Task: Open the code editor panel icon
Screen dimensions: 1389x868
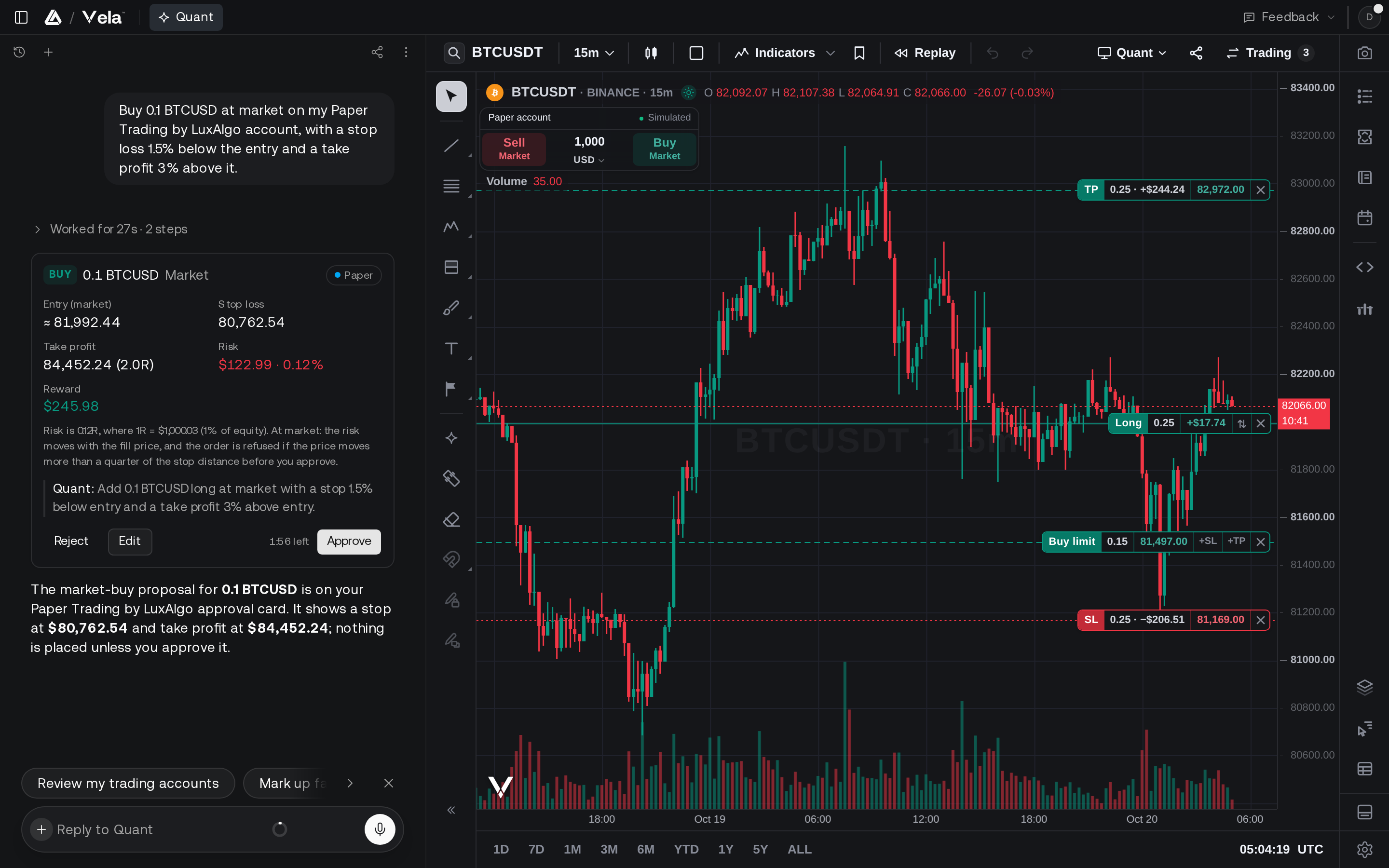Action: click(1364, 268)
